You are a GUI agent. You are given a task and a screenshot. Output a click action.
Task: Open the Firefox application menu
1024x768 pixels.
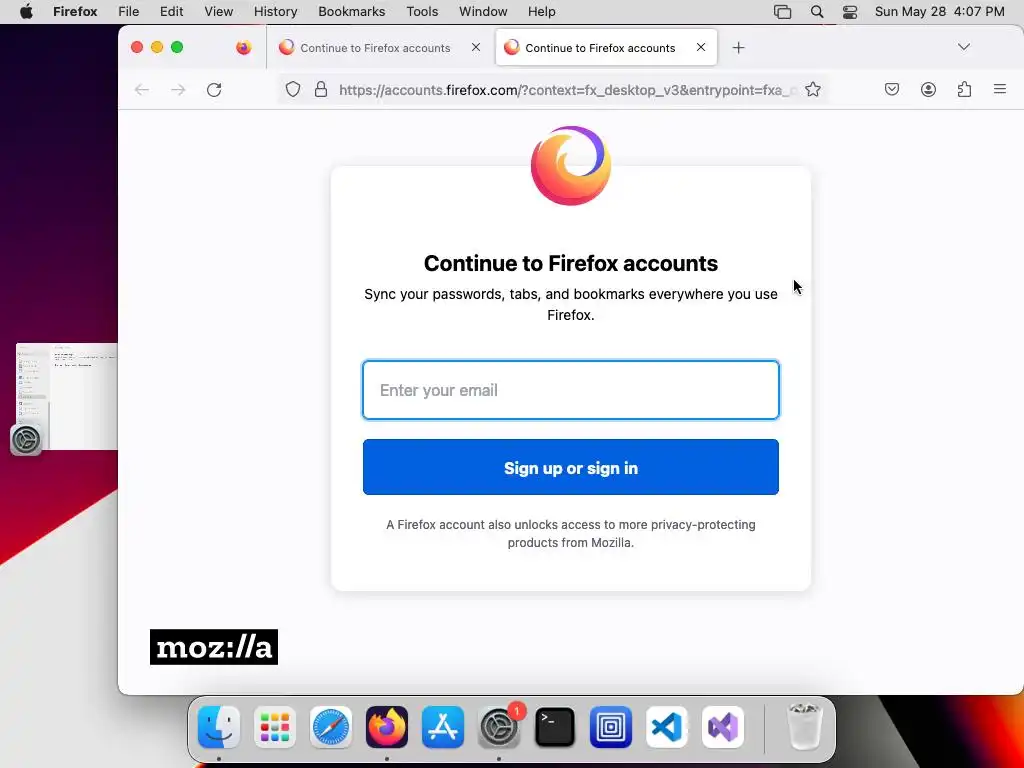coord(75,12)
